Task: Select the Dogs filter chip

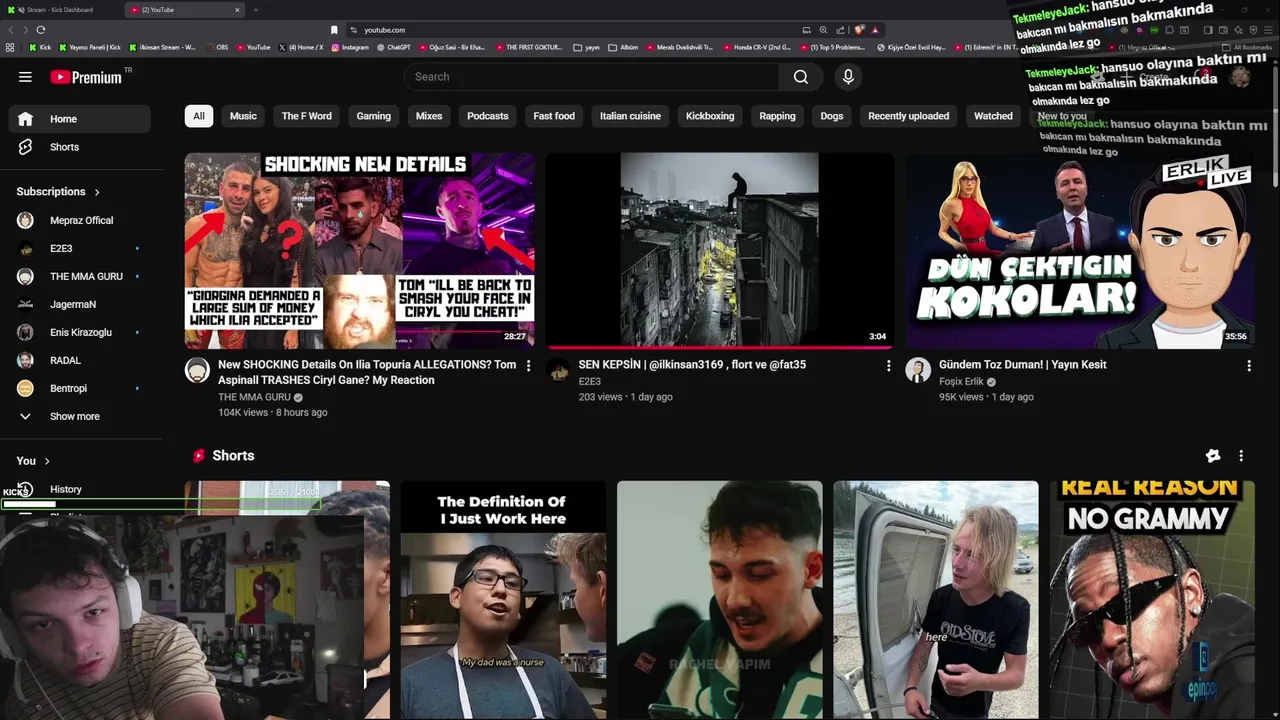Action: click(832, 116)
